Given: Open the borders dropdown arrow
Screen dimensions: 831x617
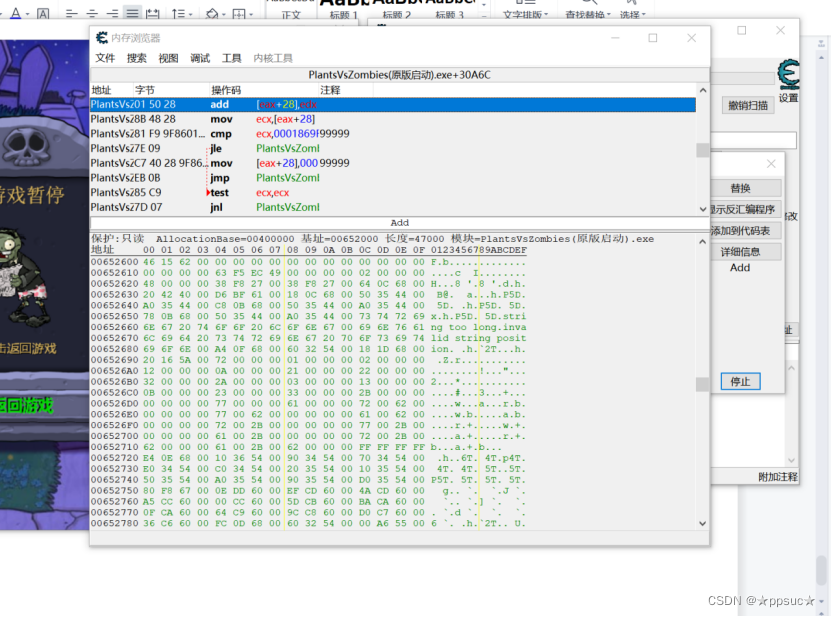Looking at the screenshot, I should tap(251, 14).
